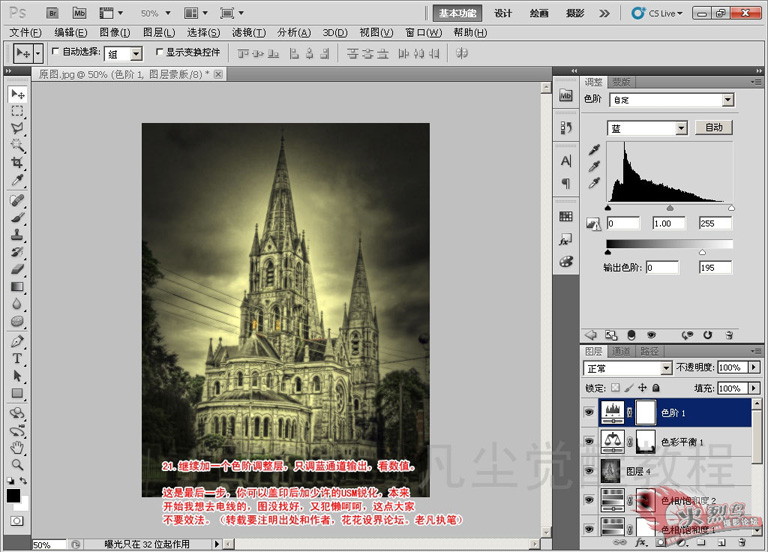The image size is (768, 552).
Task: Open the Levels preset dropdown
Action: 728,100
